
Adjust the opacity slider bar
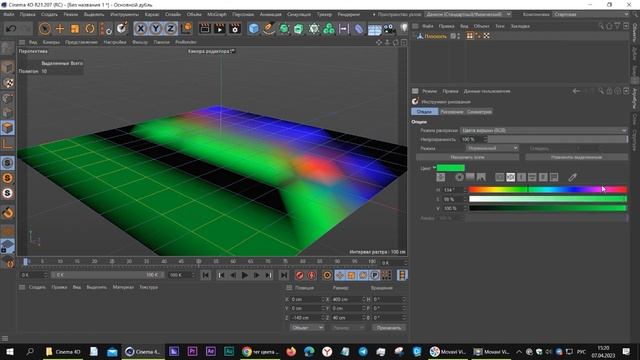click(557, 139)
